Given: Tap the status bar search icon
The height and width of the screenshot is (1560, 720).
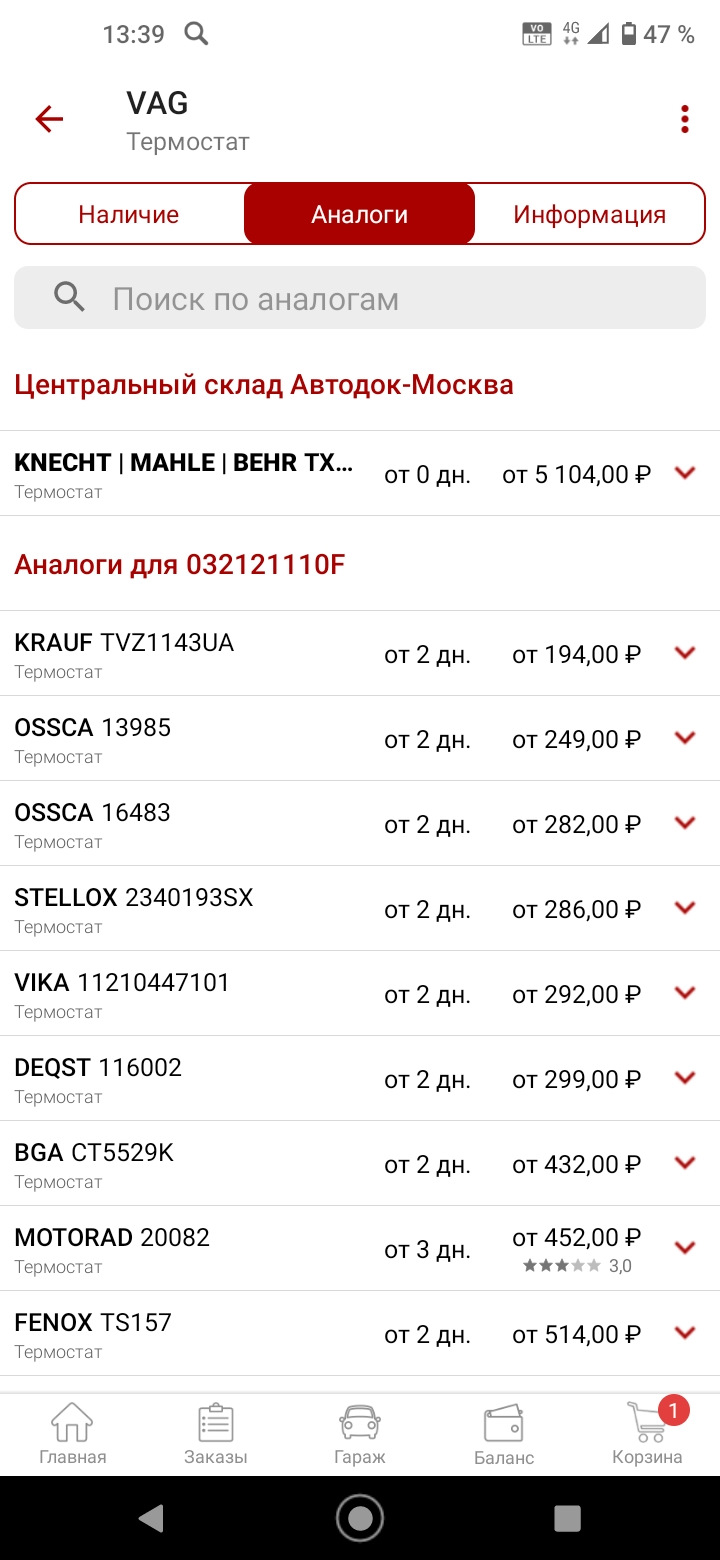Looking at the screenshot, I should pyautogui.click(x=197, y=34).
